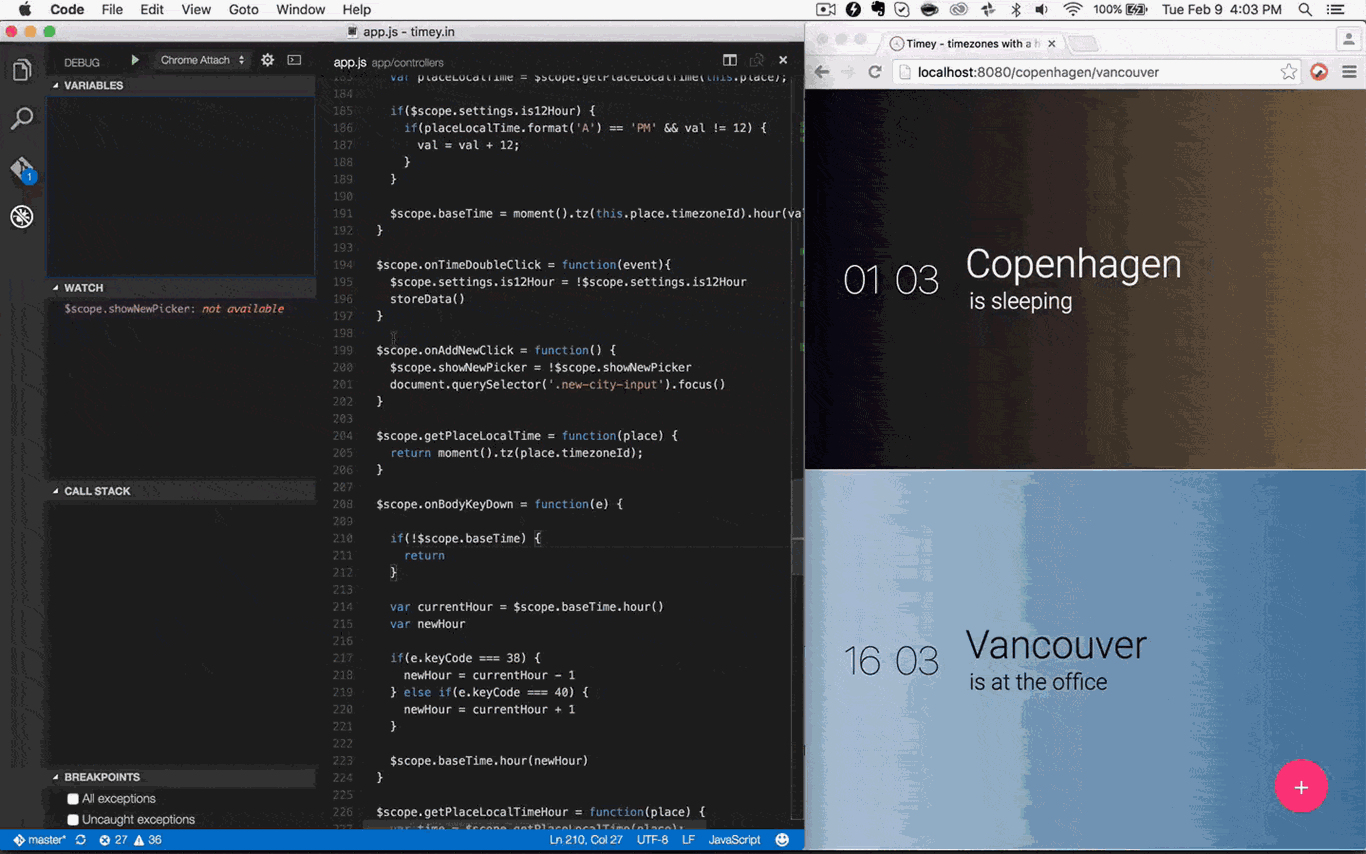Image resolution: width=1366 pixels, height=854 pixels.
Task: Enable the Uncaught exceptions breakpoint
Action: coord(73,819)
